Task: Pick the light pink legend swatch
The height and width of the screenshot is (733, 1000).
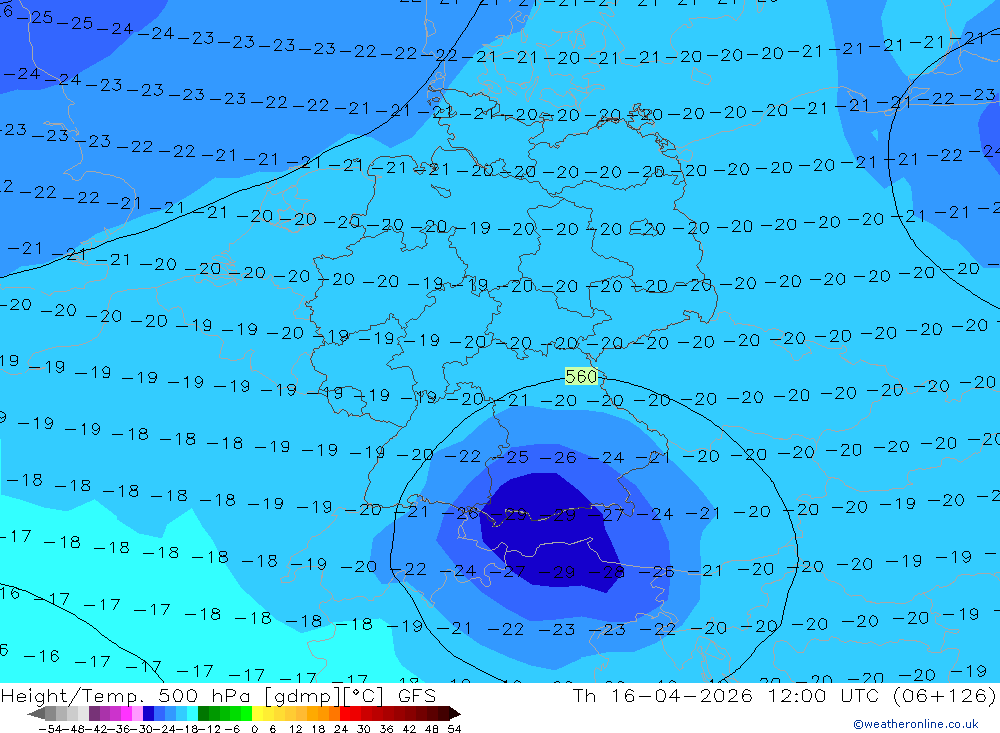Action: [137, 713]
